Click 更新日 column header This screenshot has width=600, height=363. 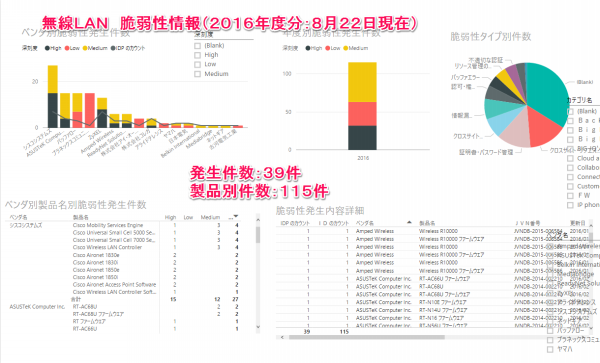point(577,223)
